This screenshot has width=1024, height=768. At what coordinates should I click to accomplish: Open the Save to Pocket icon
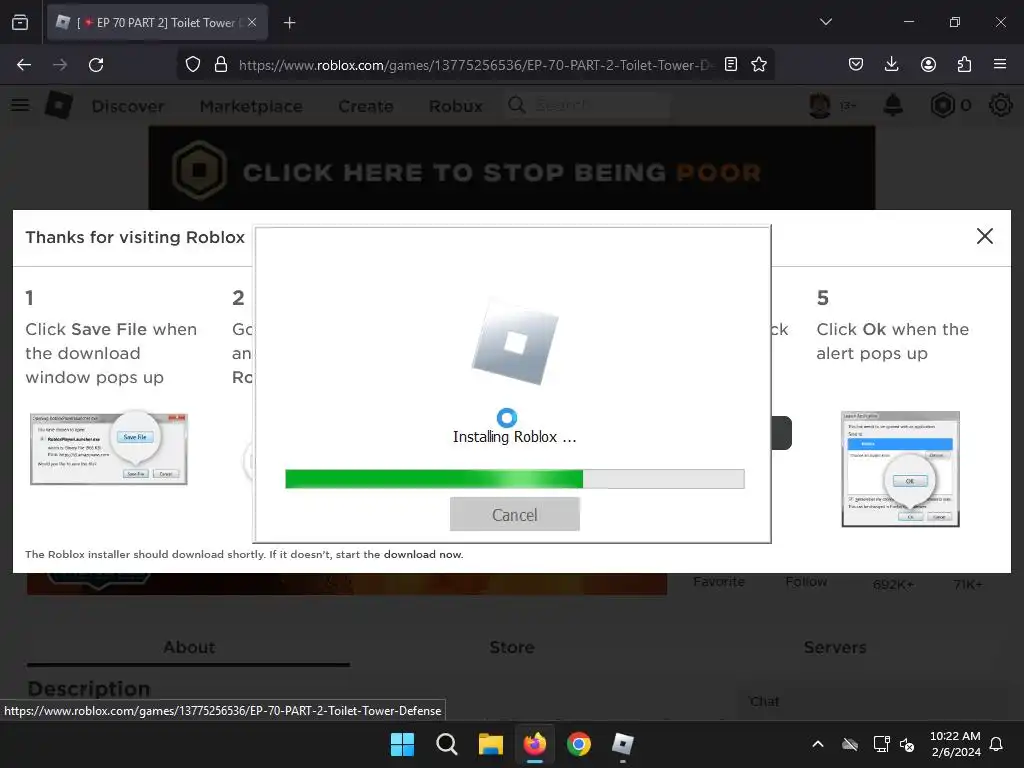(856, 65)
